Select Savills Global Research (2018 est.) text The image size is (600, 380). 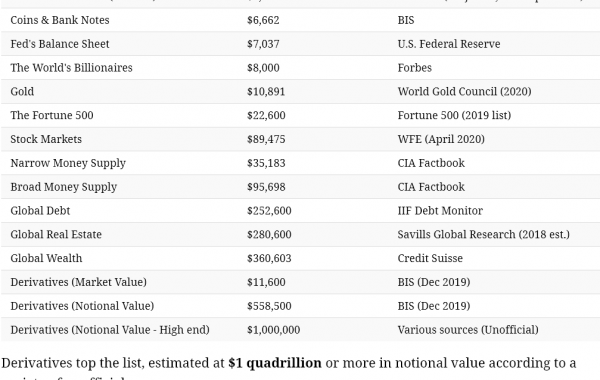[483, 234]
